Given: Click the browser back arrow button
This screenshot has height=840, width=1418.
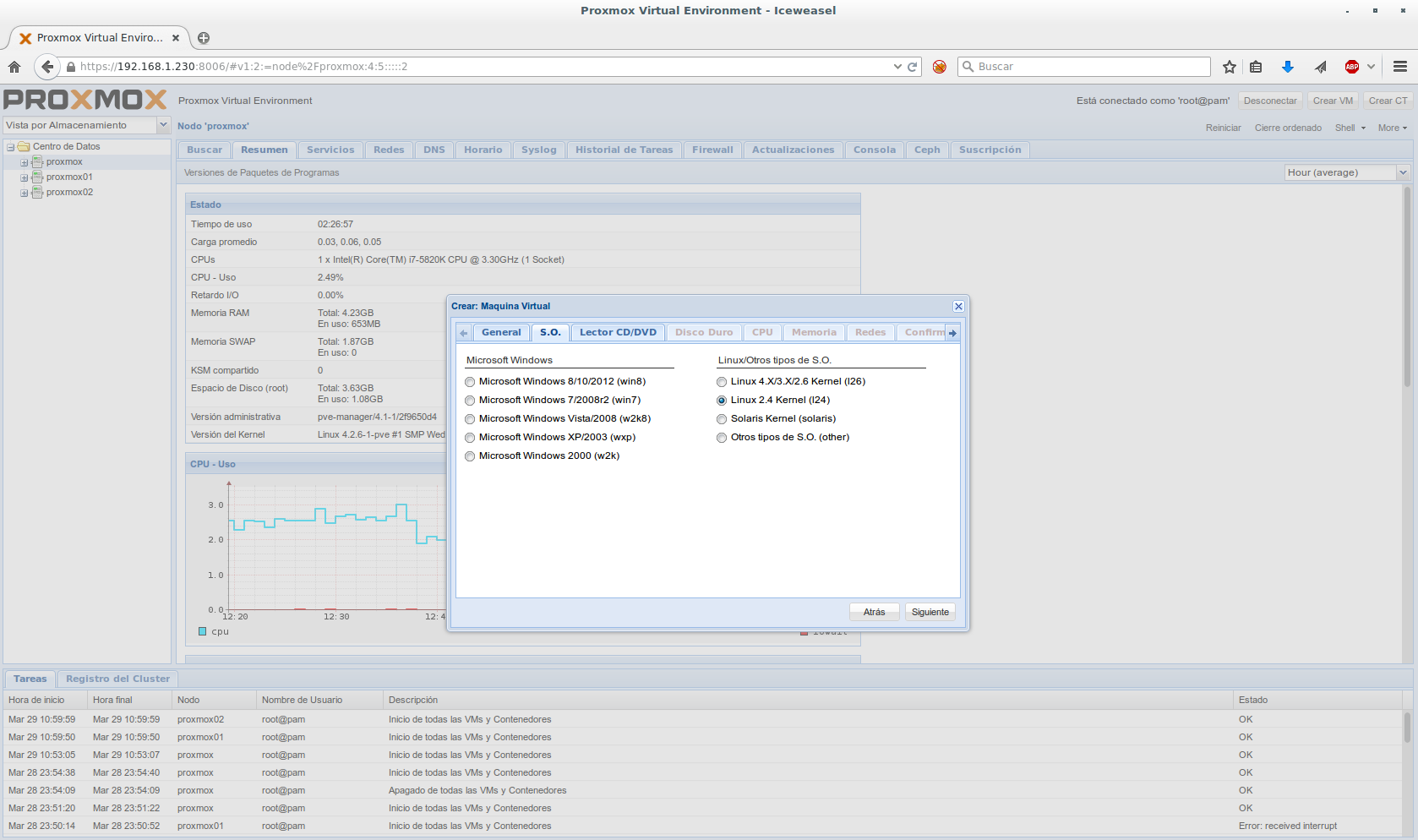Looking at the screenshot, I should pyautogui.click(x=47, y=67).
